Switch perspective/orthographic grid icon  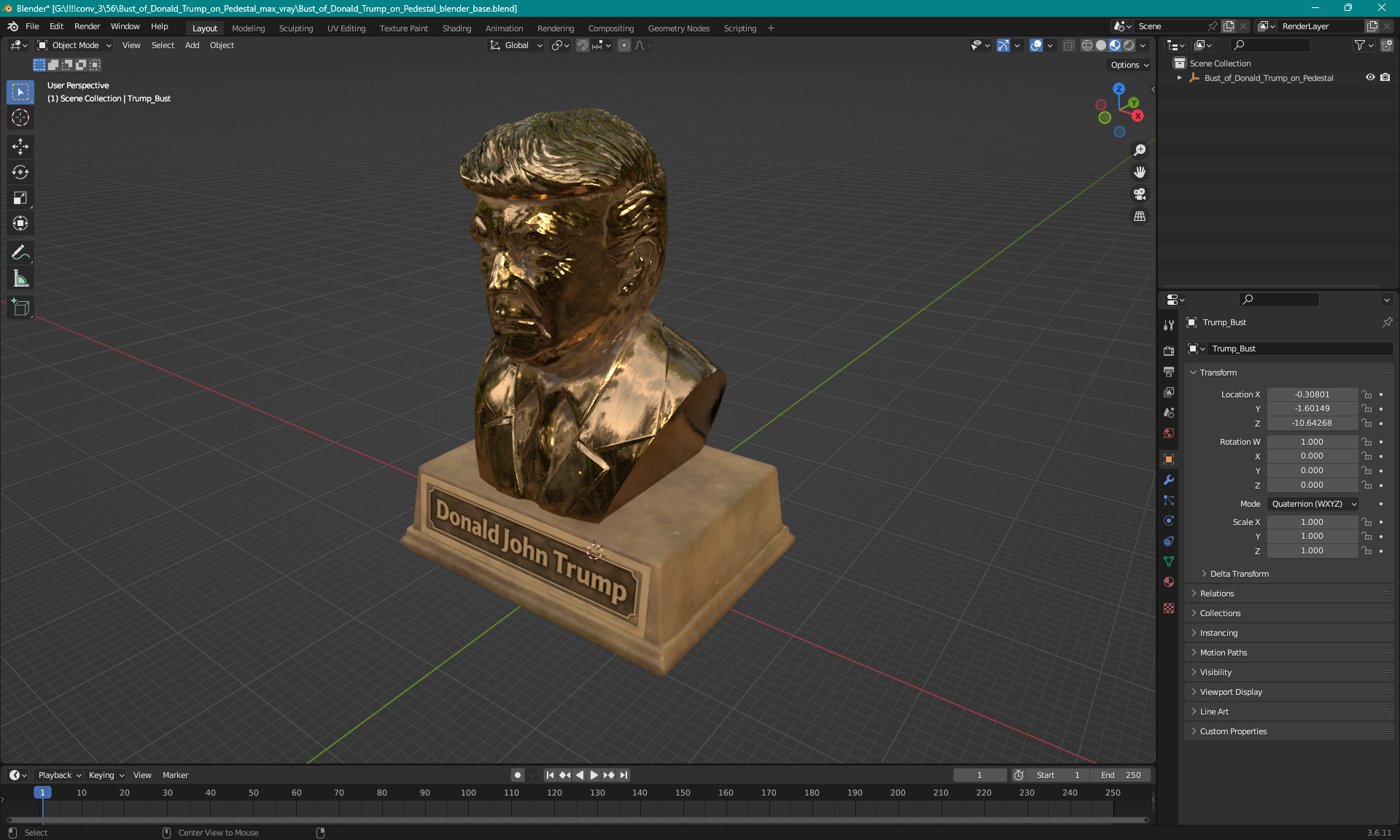1140,217
